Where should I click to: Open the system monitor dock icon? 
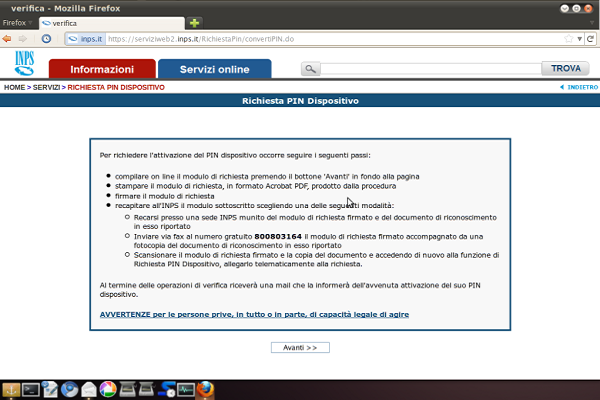186,390
